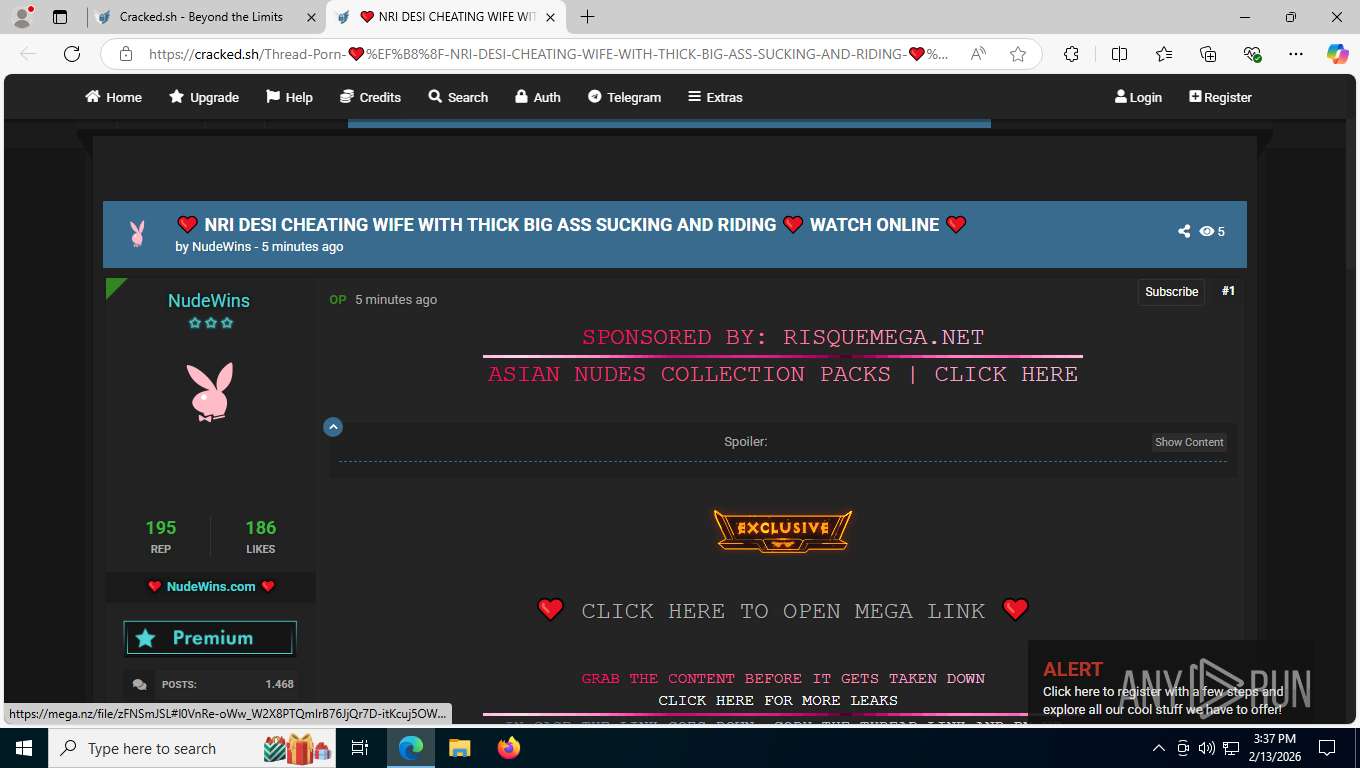The width and height of the screenshot is (1360, 768).
Task: Click here for more leaks link
Action: click(778, 700)
